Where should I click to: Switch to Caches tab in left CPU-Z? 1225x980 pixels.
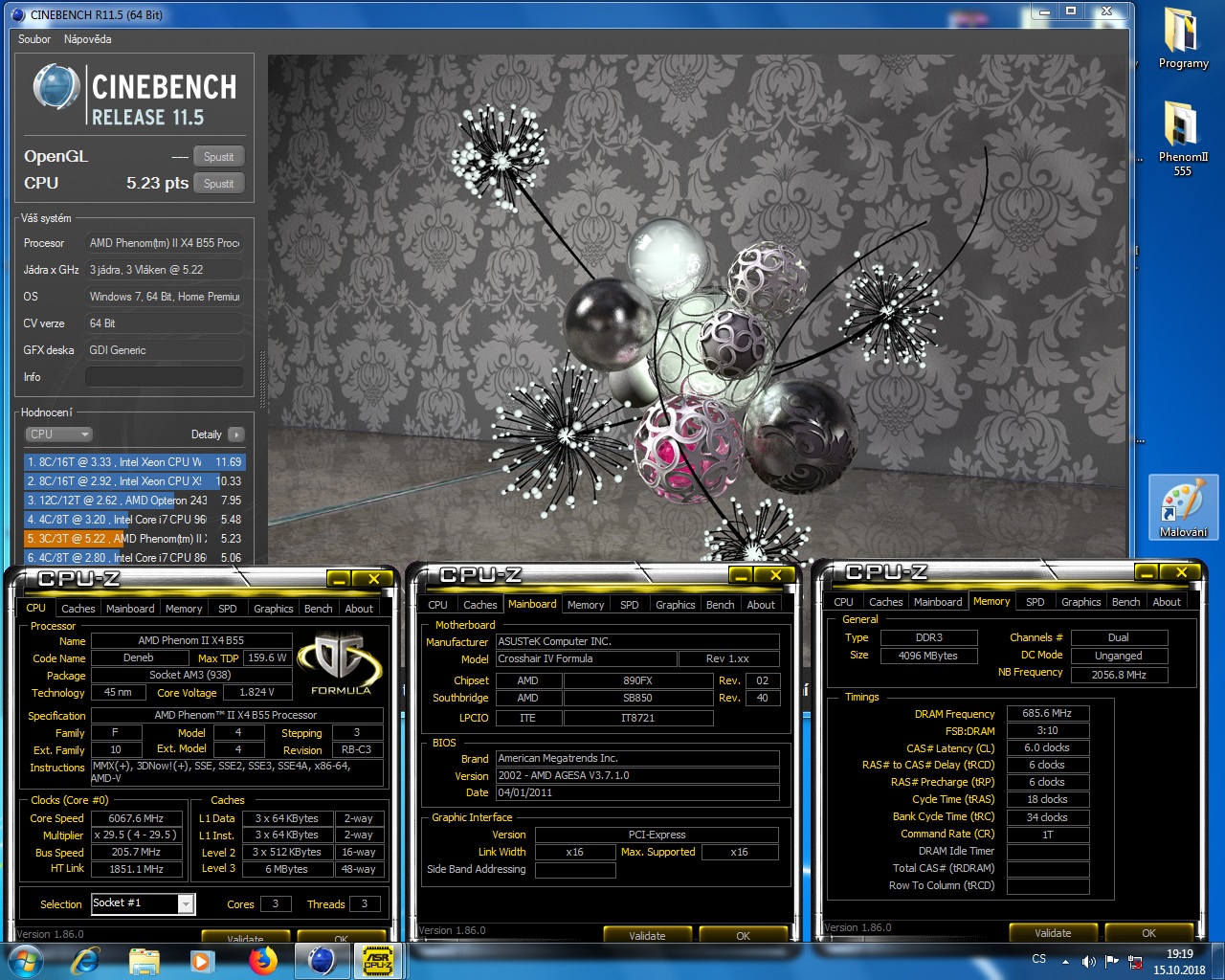pyautogui.click(x=78, y=609)
